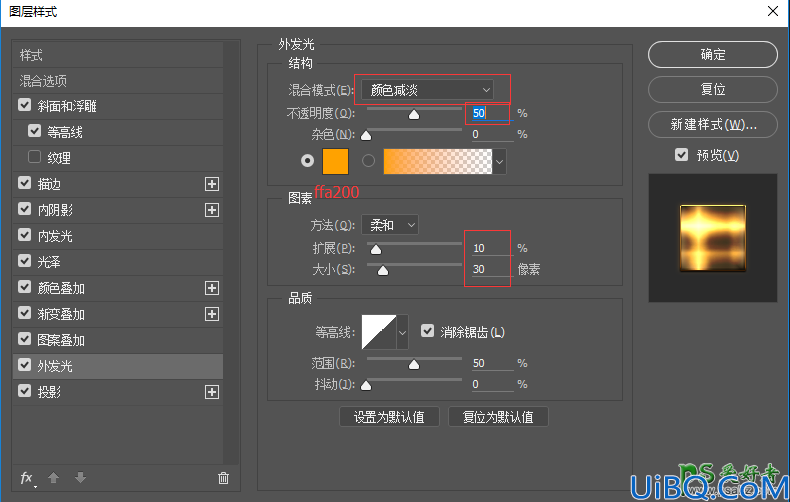Click the gold style preview thumbnail
The height and width of the screenshot is (502, 790).
point(712,238)
